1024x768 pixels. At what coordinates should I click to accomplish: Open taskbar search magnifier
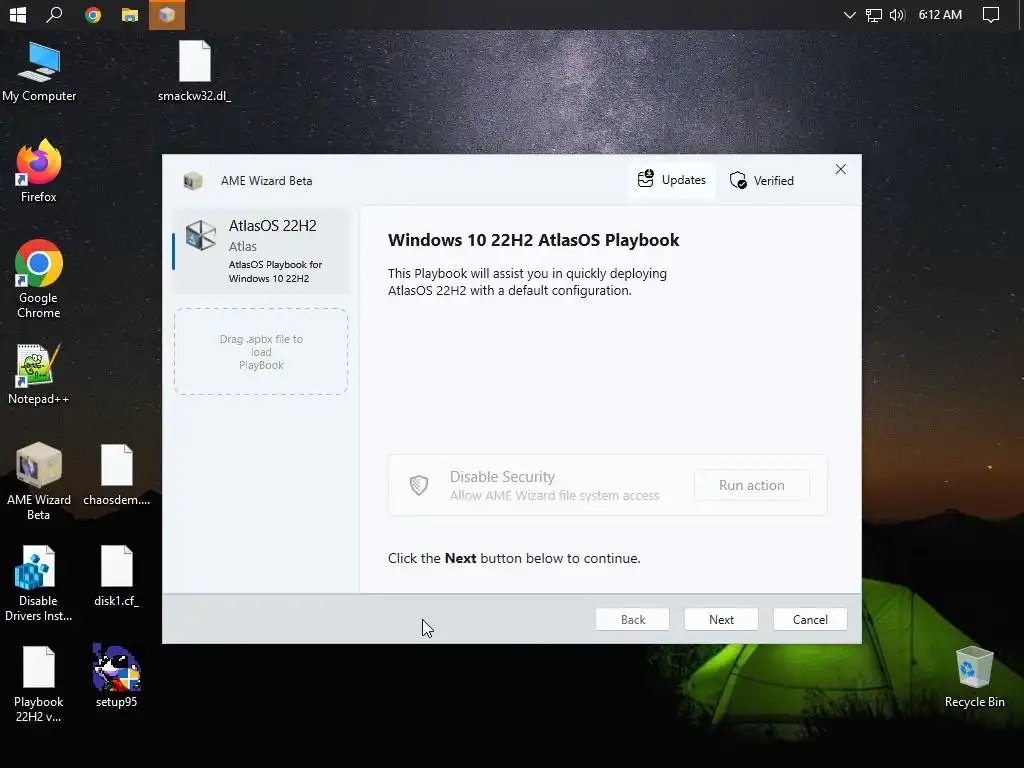[x=54, y=14]
